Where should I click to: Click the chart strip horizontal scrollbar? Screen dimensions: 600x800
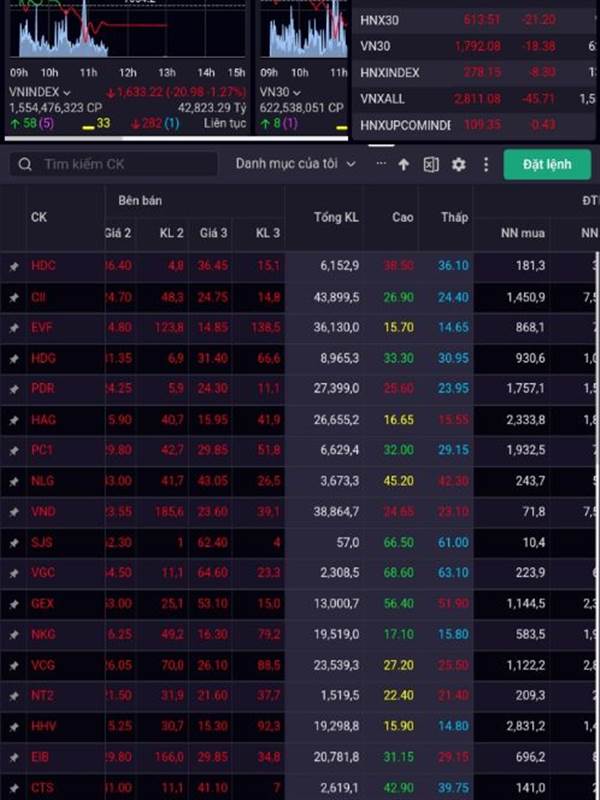click(176, 138)
